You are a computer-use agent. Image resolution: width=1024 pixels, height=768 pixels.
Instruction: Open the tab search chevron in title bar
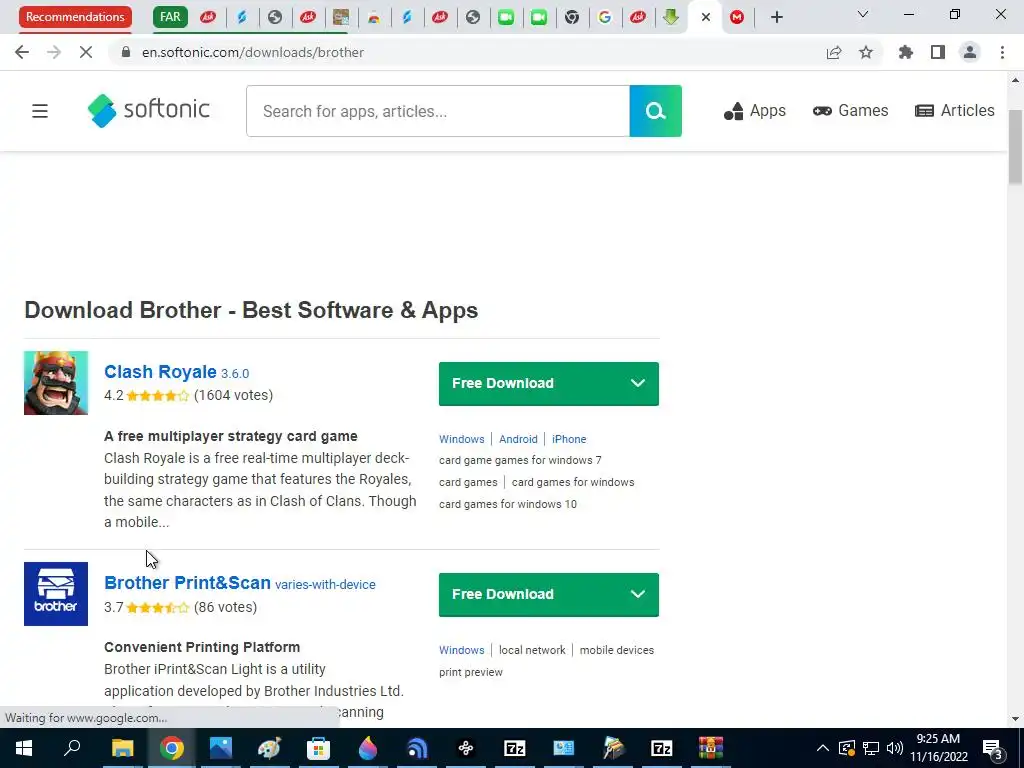click(x=863, y=14)
